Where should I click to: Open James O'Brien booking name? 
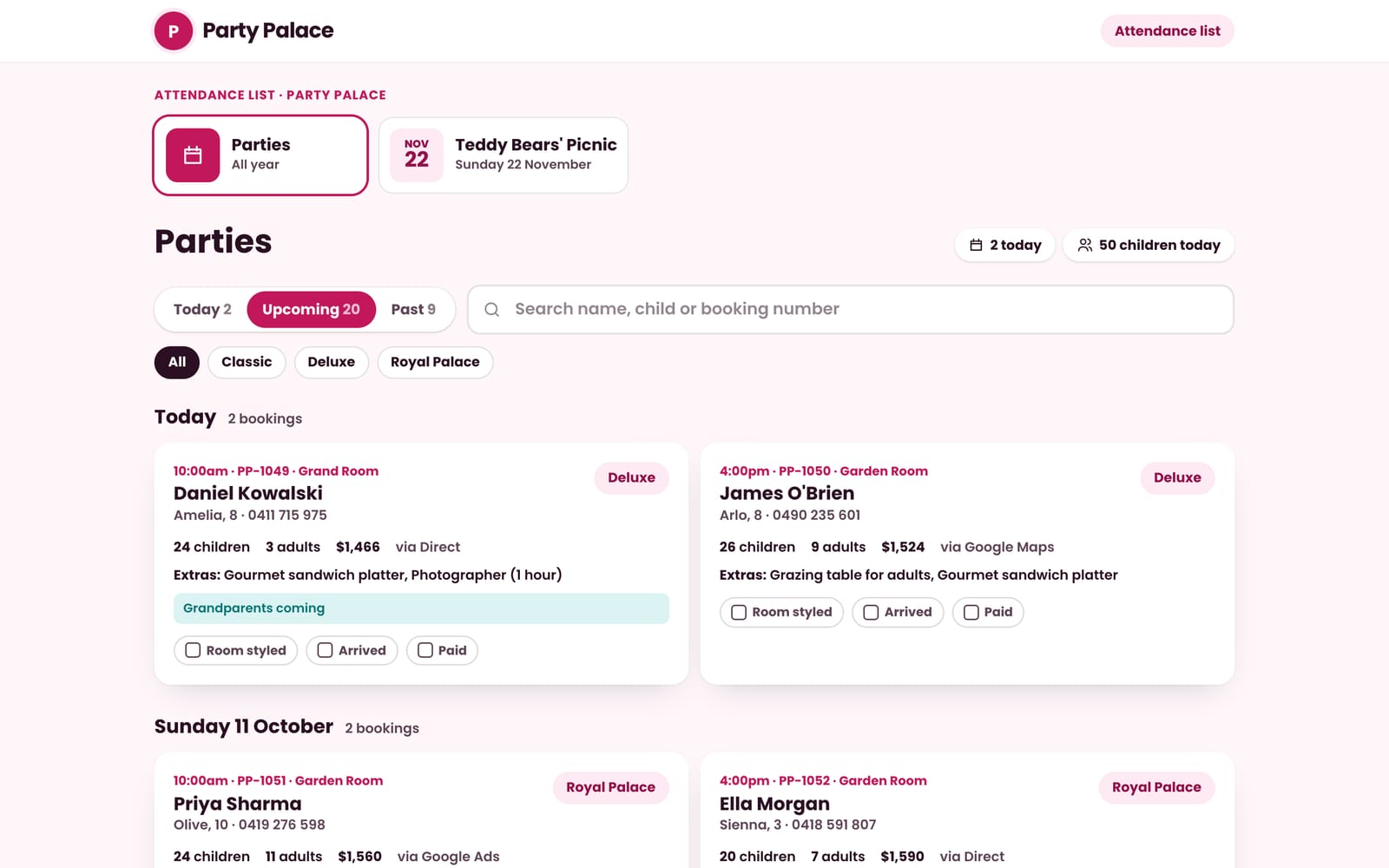(x=787, y=494)
